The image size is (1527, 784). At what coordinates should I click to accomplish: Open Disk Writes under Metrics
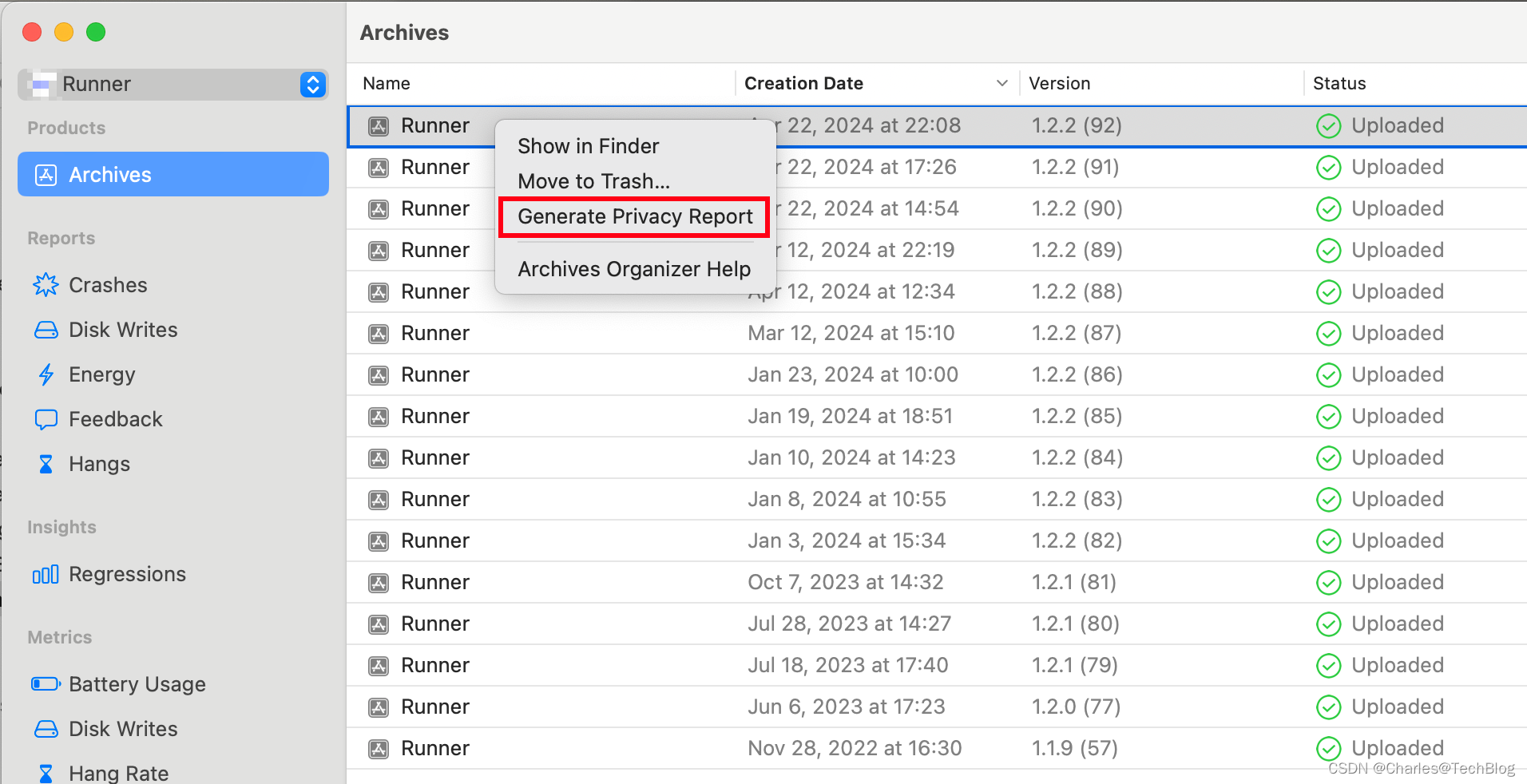[123, 729]
